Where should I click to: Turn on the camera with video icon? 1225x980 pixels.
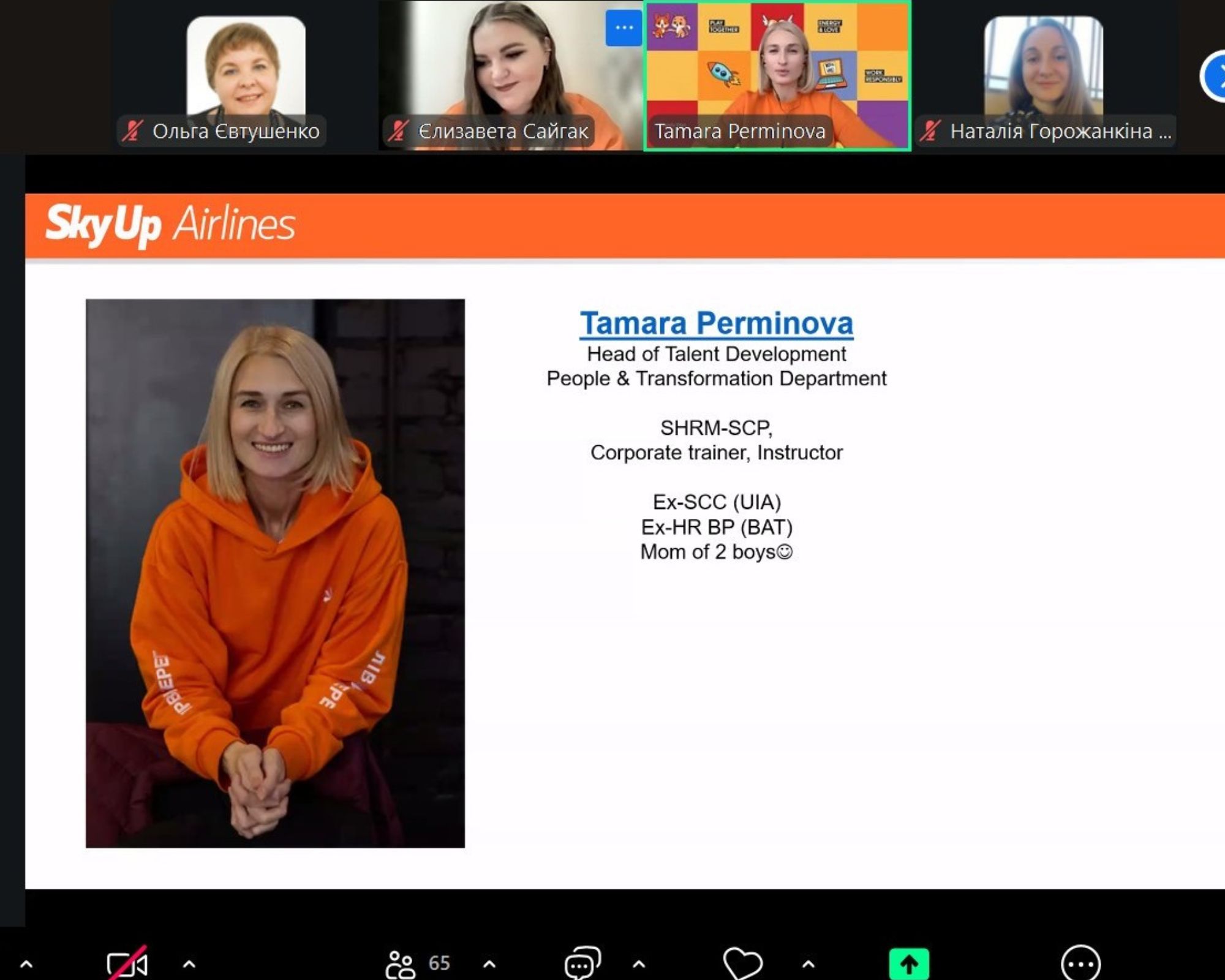[x=127, y=965]
